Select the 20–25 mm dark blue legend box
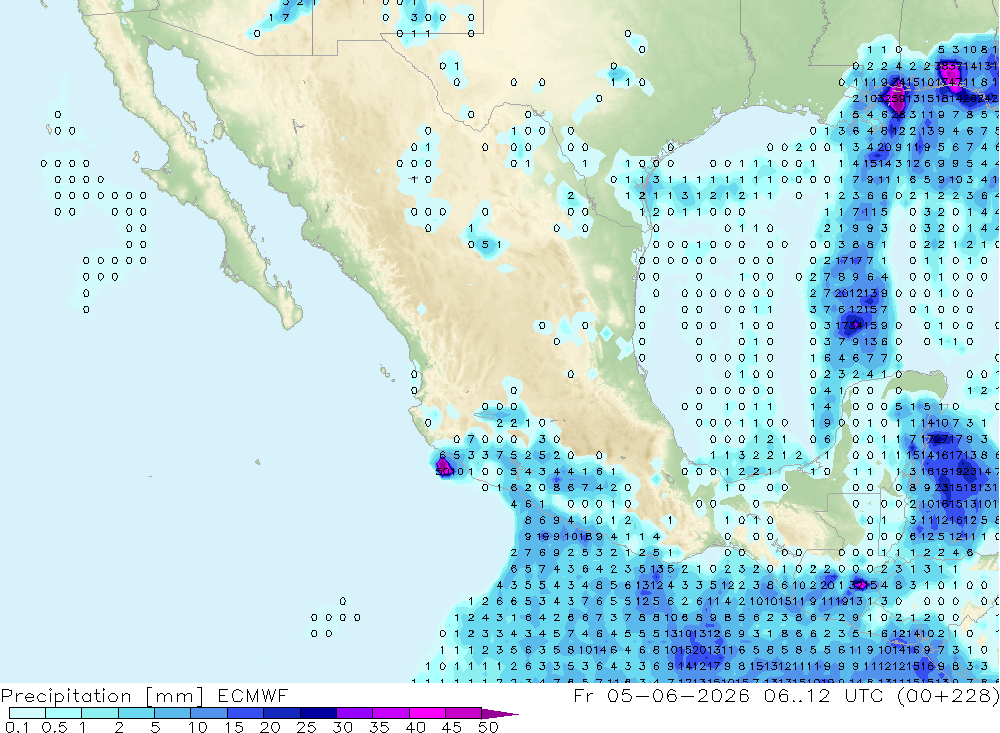 282,713
